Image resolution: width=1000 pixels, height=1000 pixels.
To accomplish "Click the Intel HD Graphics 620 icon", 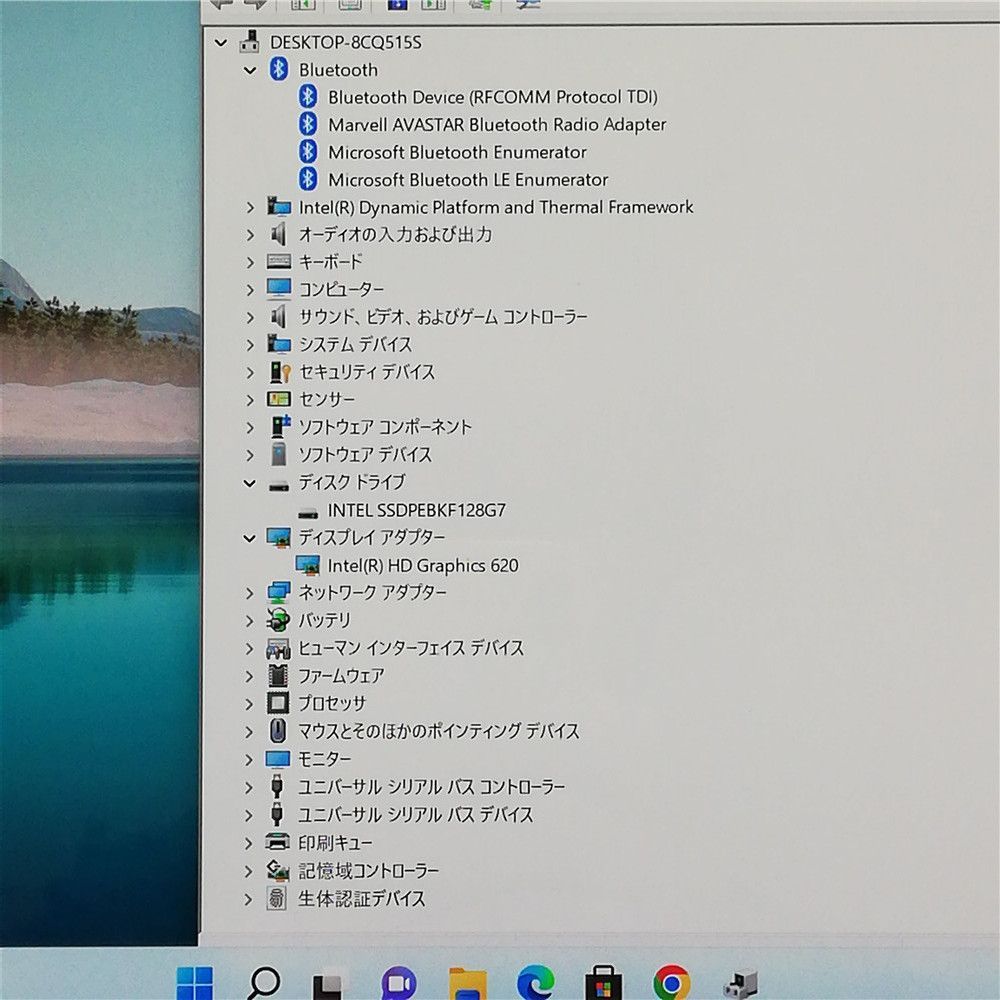I will click(x=308, y=565).
